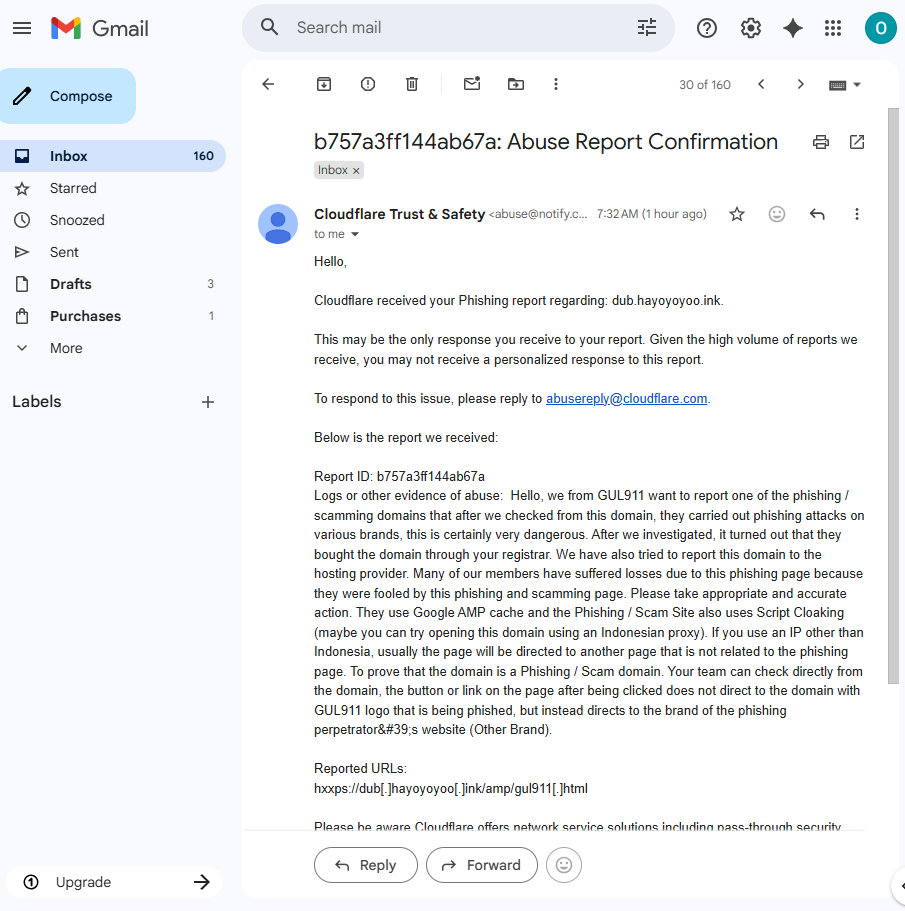Show recipient details dropdown

point(355,234)
